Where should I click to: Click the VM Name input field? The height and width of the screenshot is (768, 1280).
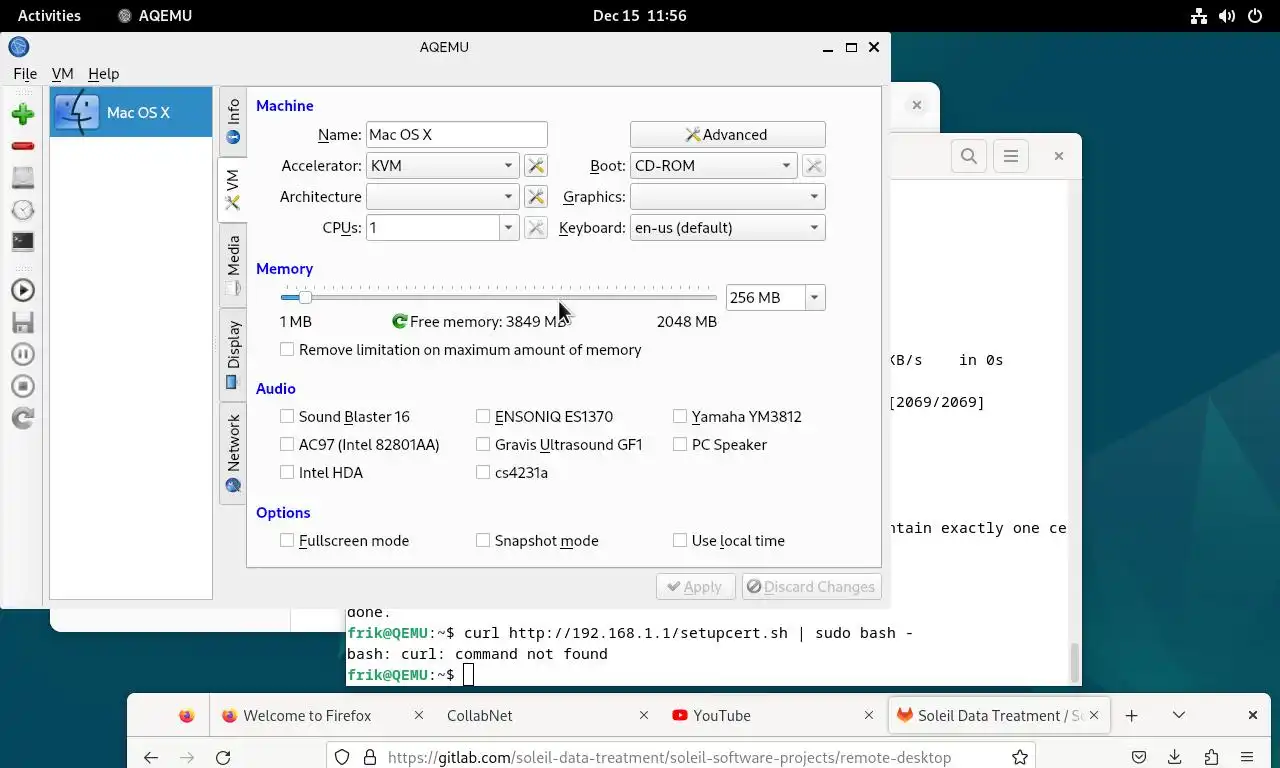coord(457,135)
